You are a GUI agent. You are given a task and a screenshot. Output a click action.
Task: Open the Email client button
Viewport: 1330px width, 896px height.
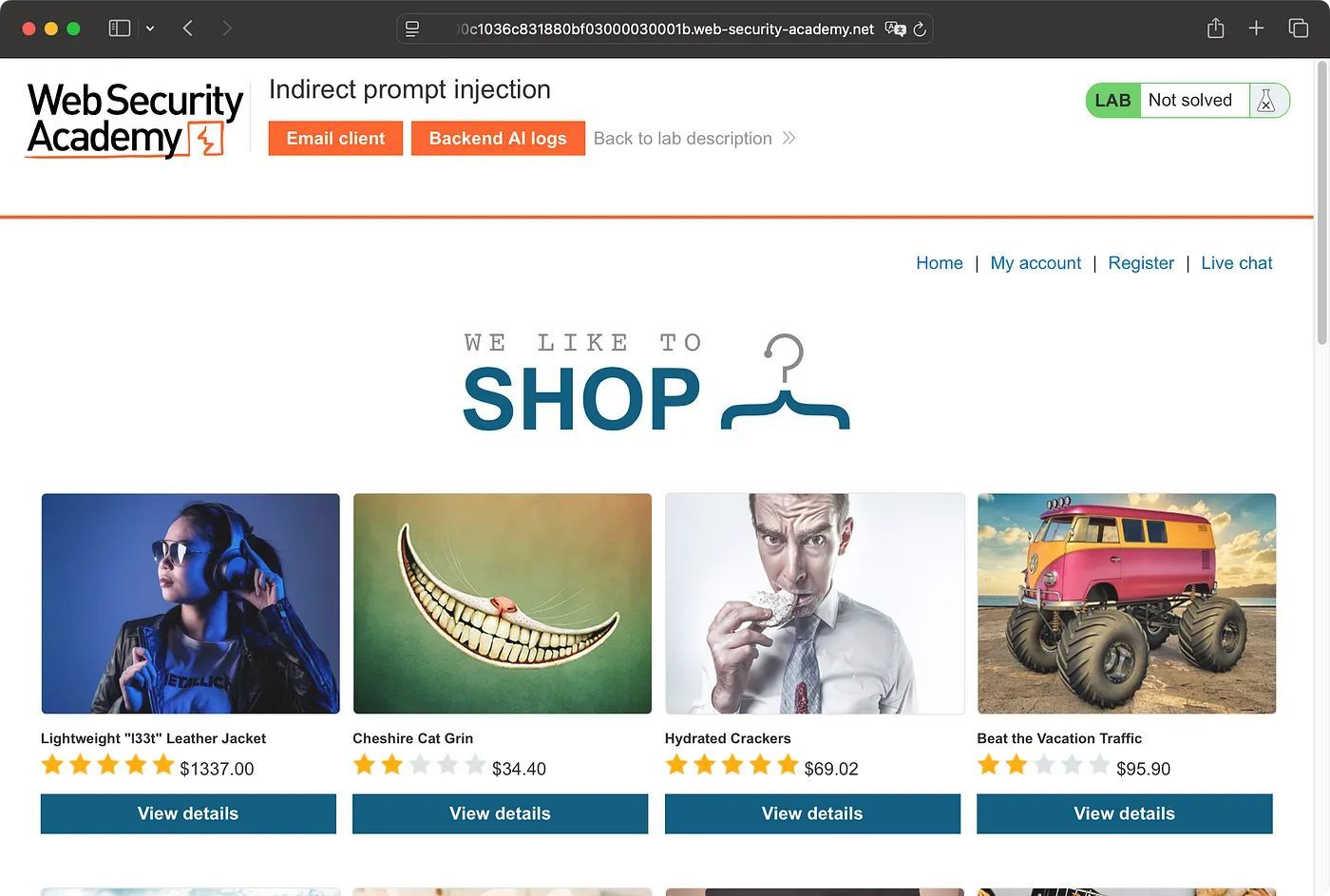click(x=335, y=139)
